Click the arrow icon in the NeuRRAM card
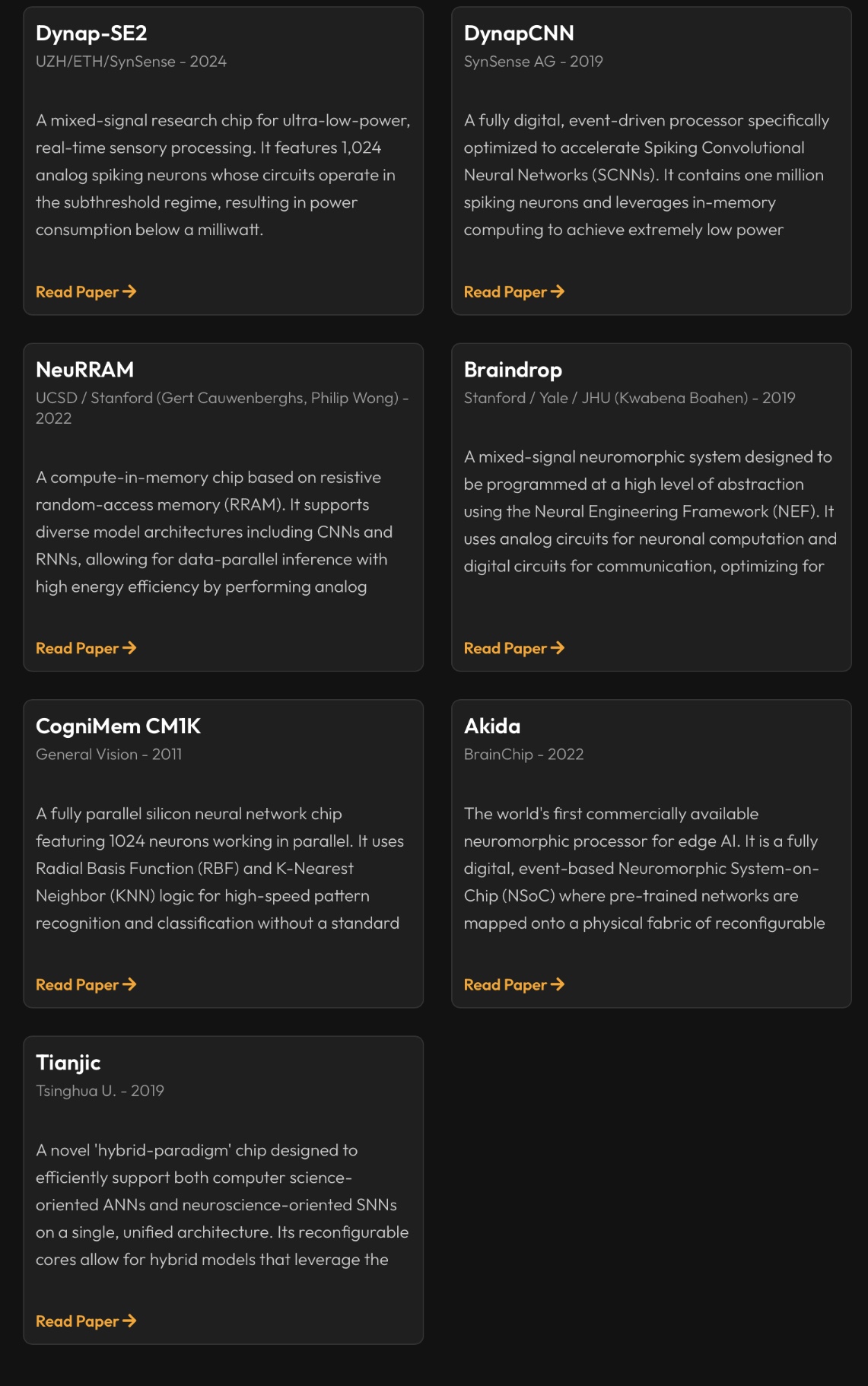The image size is (868, 1386). pos(129,647)
